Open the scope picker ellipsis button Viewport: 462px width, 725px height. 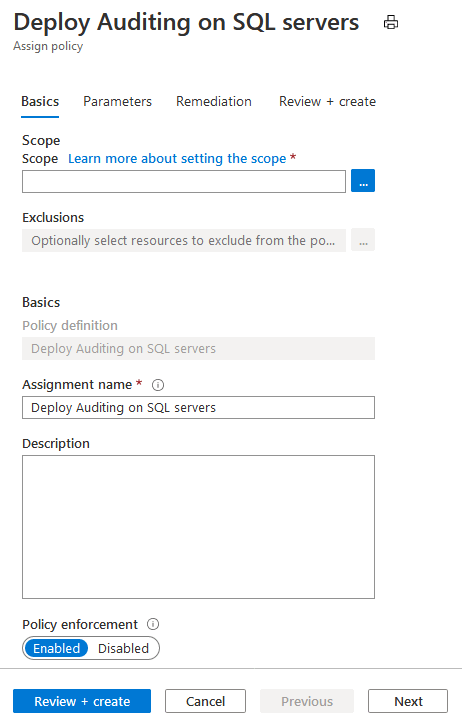(363, 181)
